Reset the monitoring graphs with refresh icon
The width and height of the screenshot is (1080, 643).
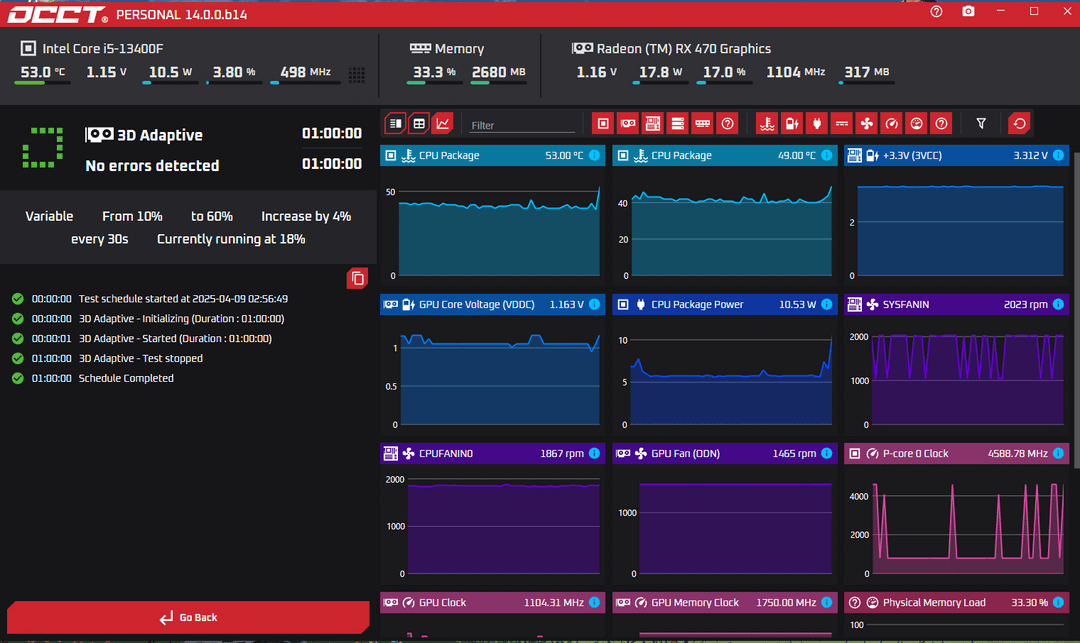pos(1019,124)
